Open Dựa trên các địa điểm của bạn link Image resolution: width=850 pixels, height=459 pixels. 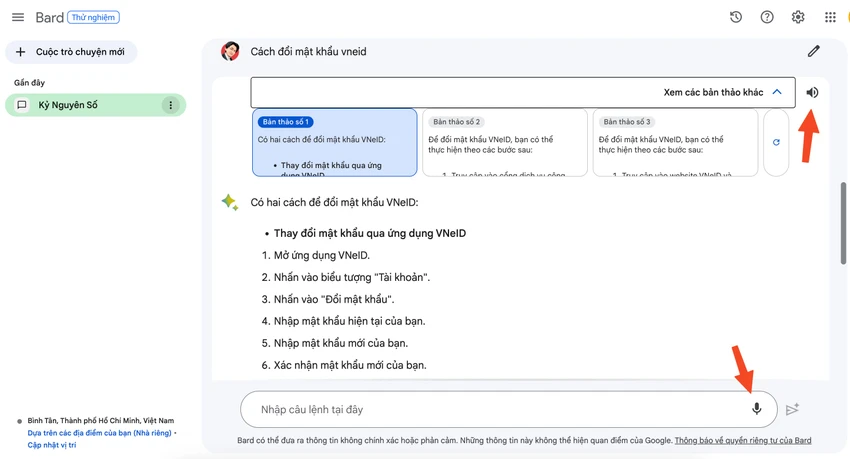click(x=99, y=433)
